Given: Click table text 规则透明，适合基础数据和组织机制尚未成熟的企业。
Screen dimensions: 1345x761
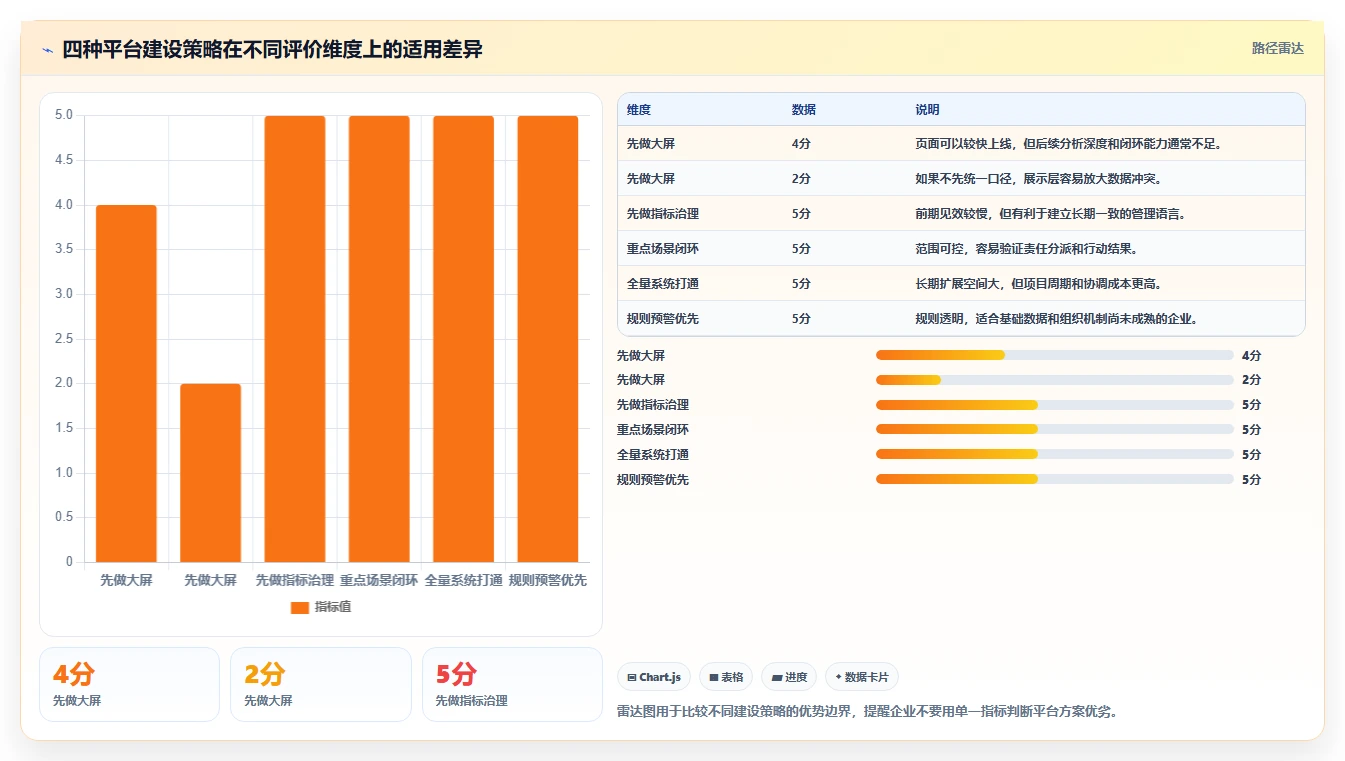Looking at the screenshot, I should [1057, 319].
